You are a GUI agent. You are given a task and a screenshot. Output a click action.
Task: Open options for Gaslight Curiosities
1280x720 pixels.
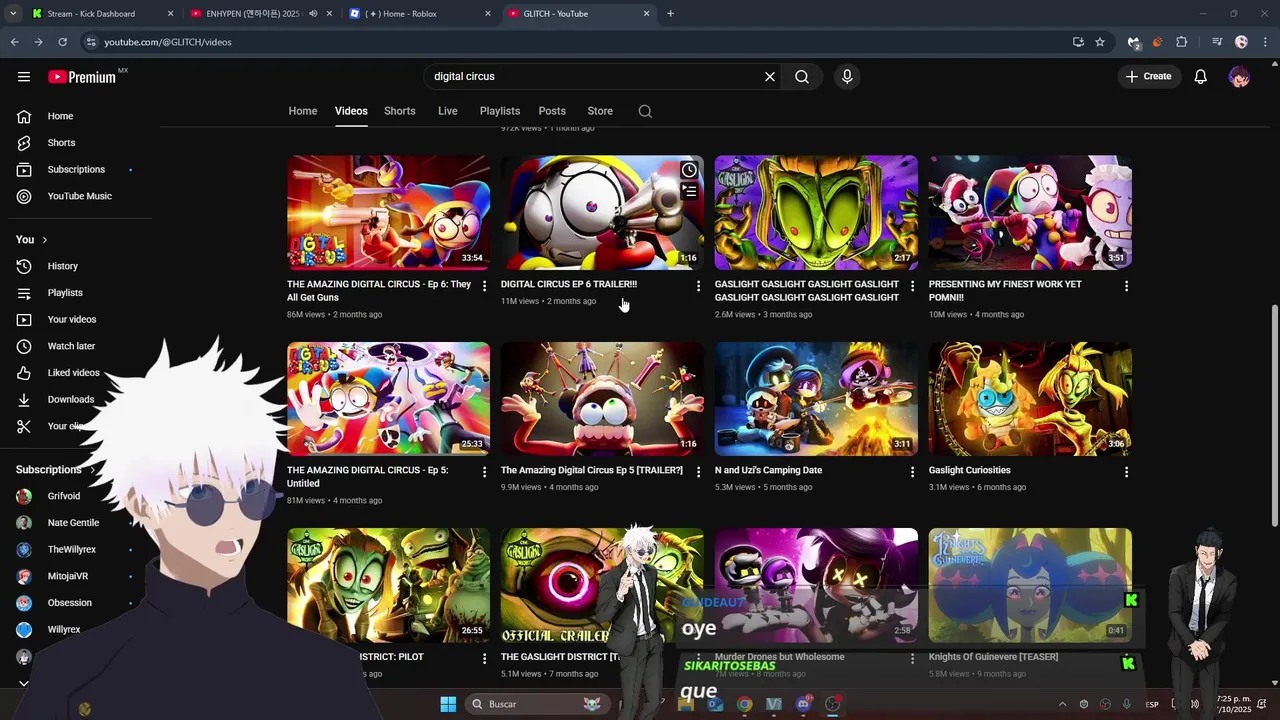click(1126, 472)
